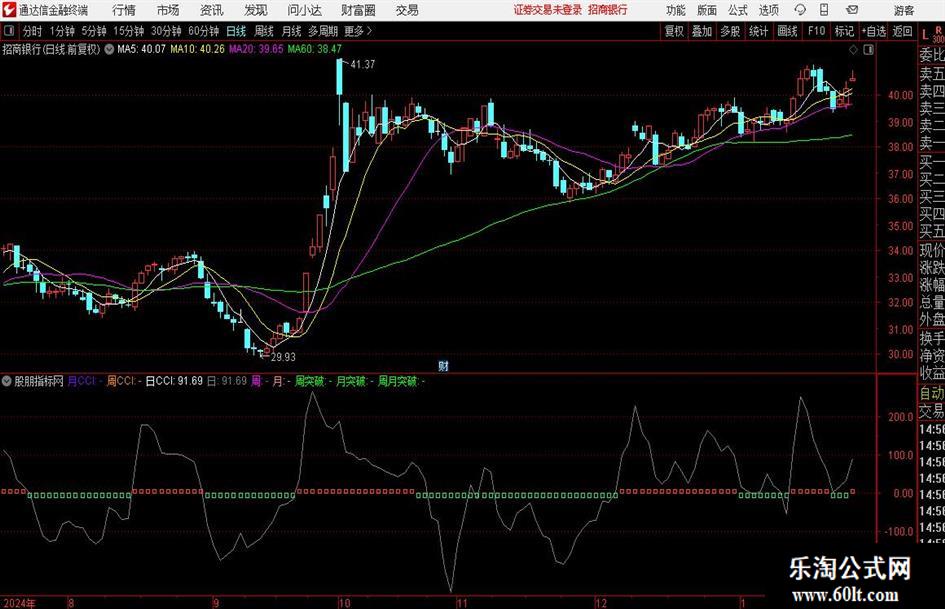Screen dimensions: 945x609
Task: Click the 通达信 red logo icon
Action: tap(9, 10)
